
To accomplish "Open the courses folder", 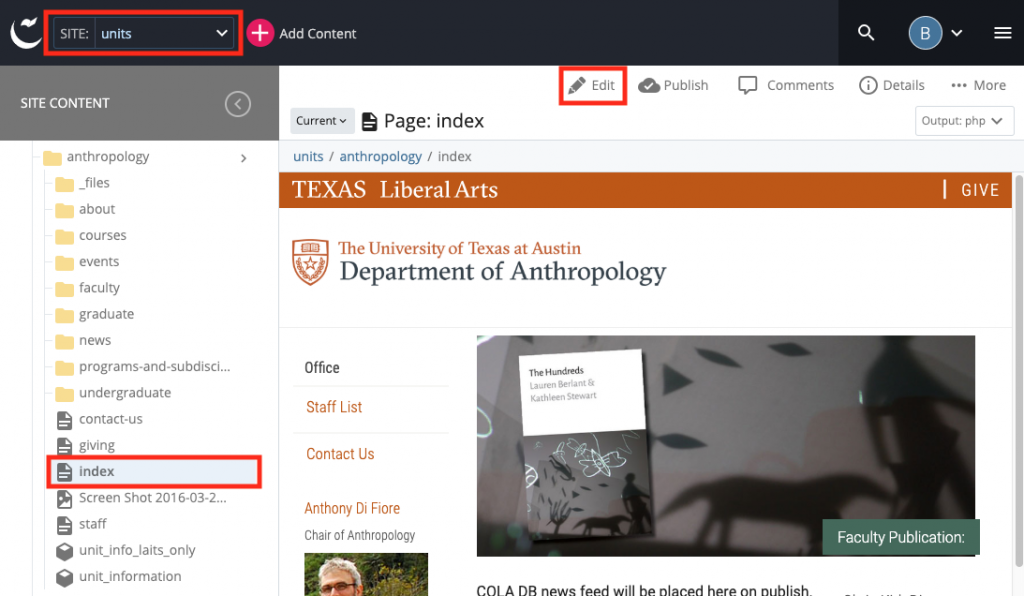I will tap(91, 236).
